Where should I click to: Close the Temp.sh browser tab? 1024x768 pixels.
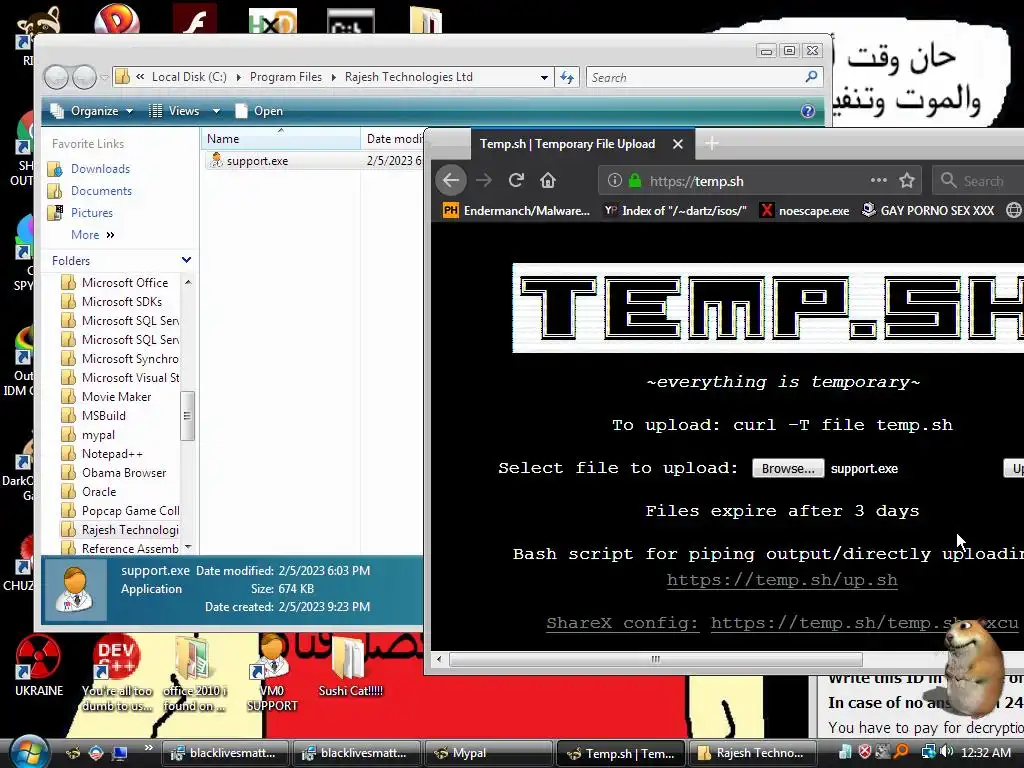click(678, 144)
